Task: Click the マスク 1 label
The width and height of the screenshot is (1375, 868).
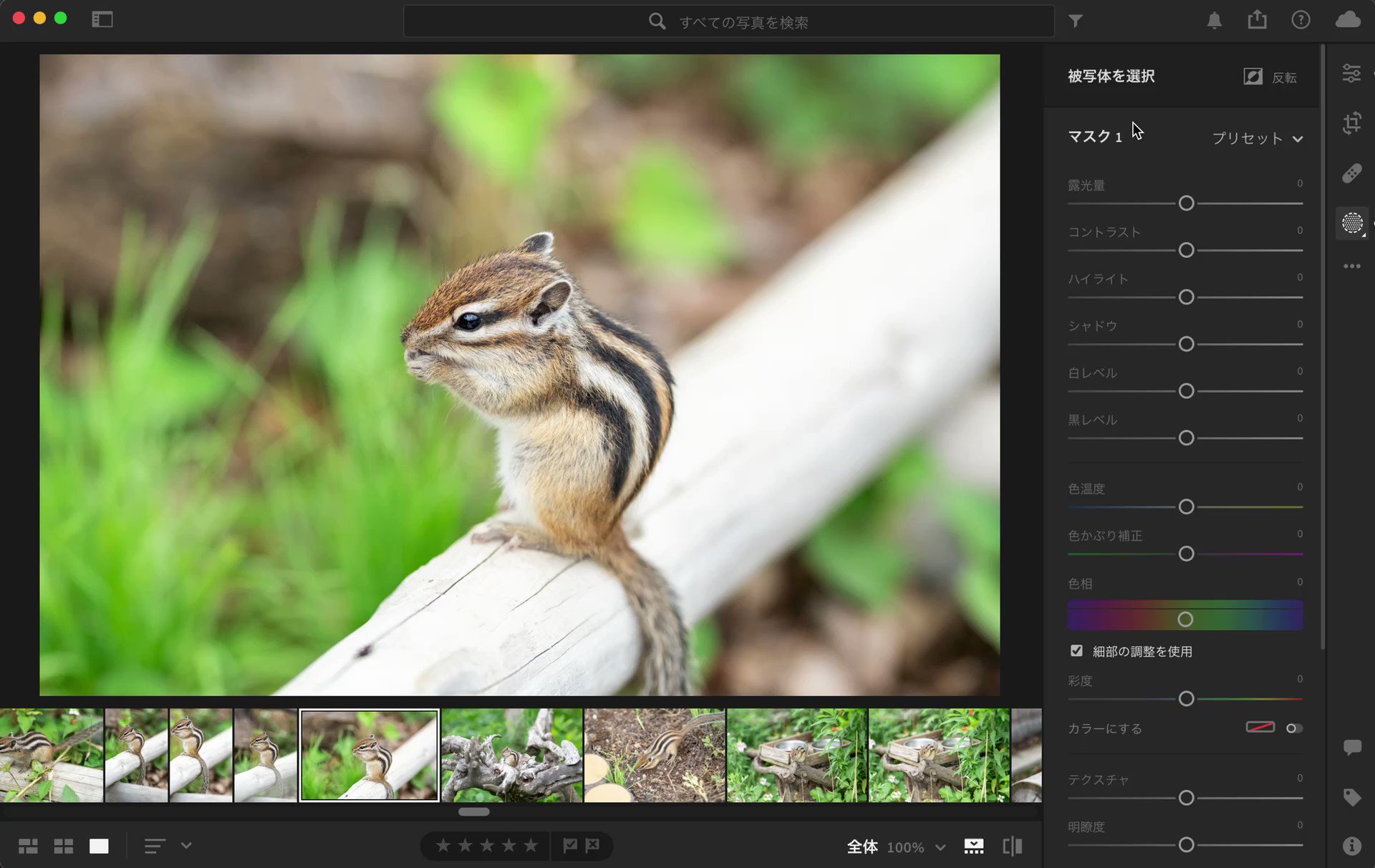Action: pos(1095,137)
